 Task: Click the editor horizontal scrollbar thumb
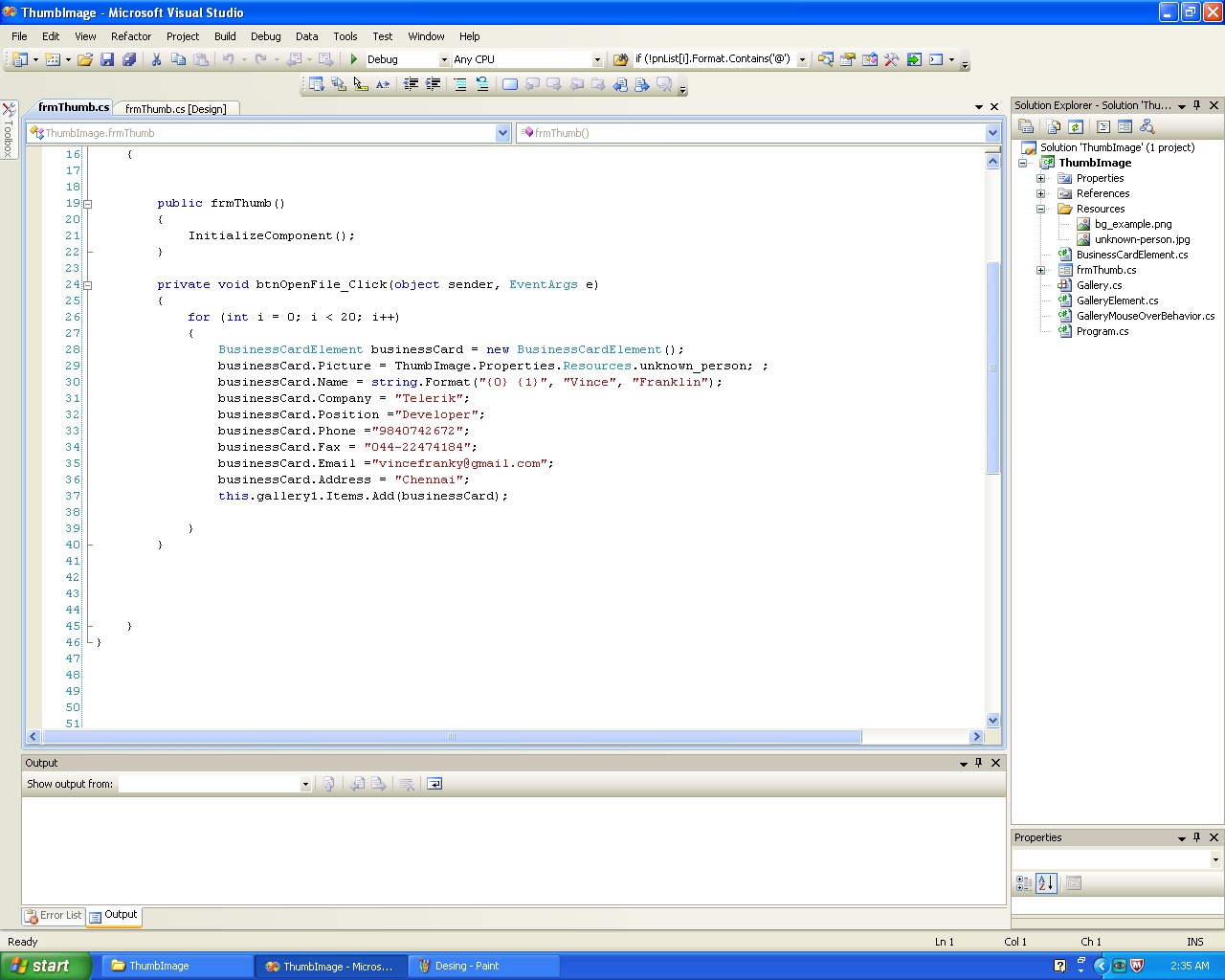tap(451, 736)
